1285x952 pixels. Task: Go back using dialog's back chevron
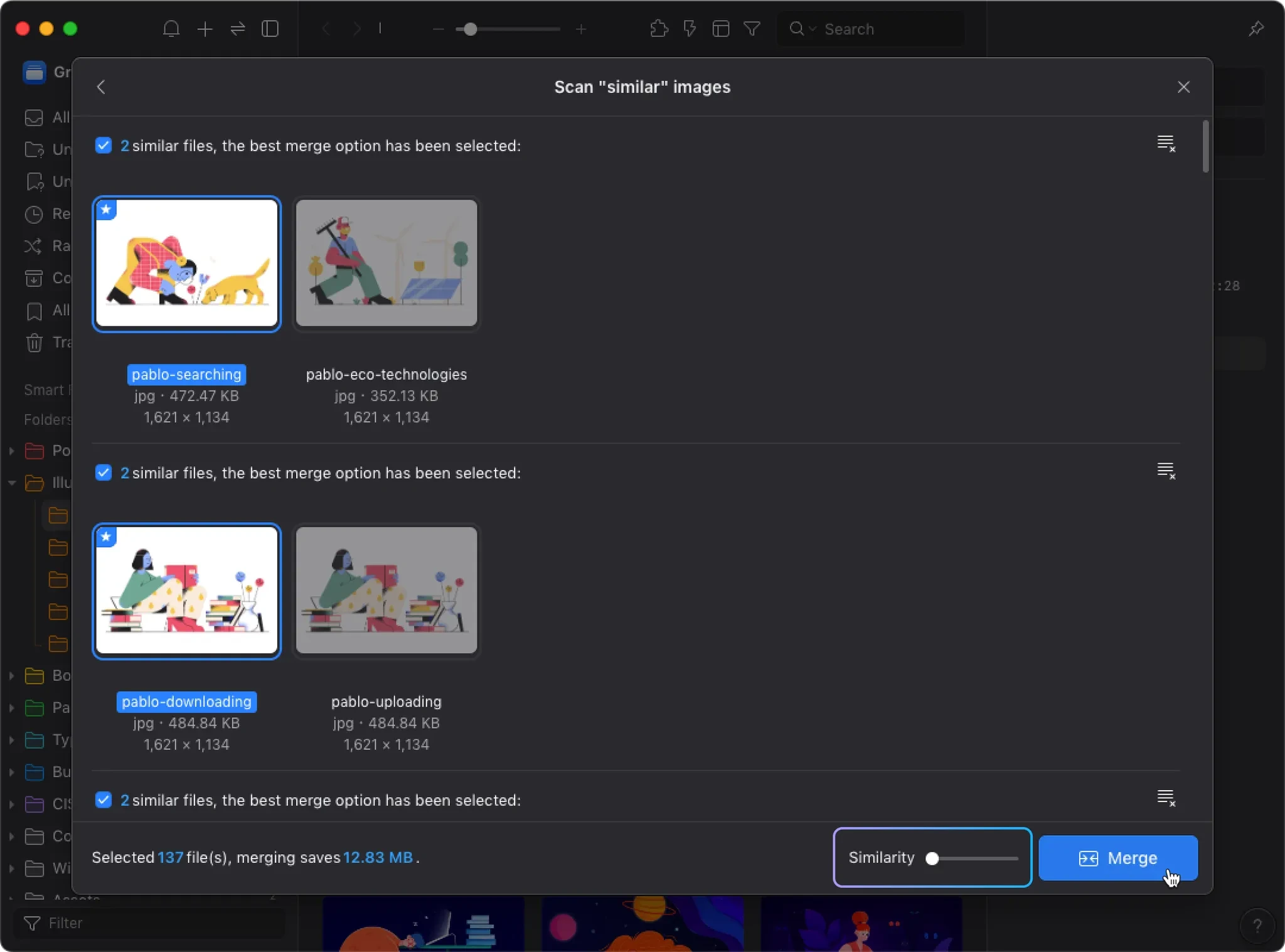(x=101, y=87)
